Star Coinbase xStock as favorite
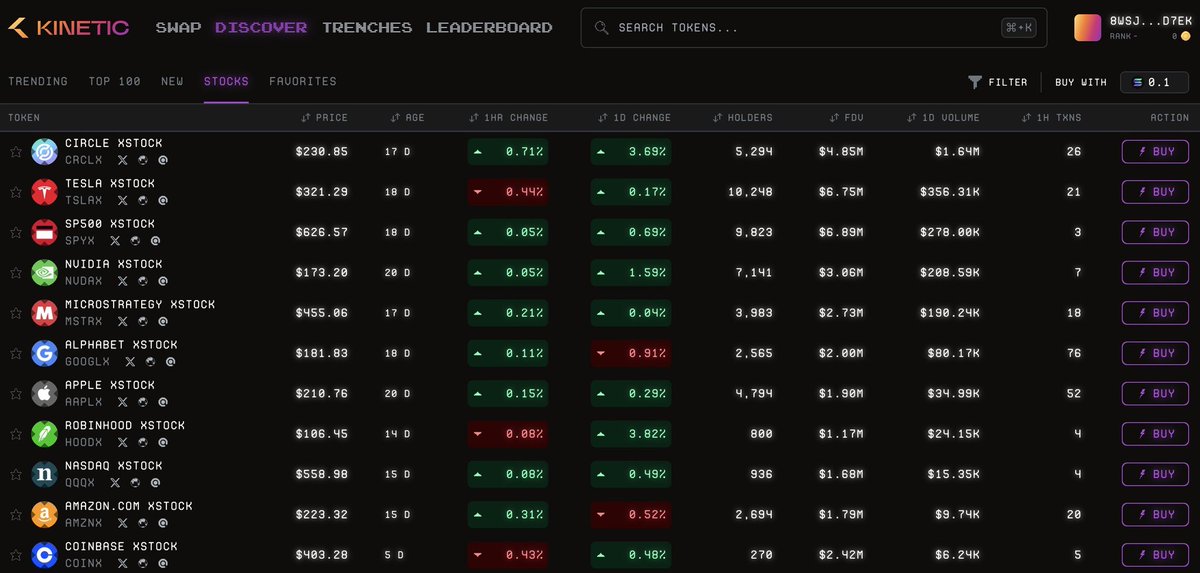Viewport: 1200px width, 573px height. point(15,555)
